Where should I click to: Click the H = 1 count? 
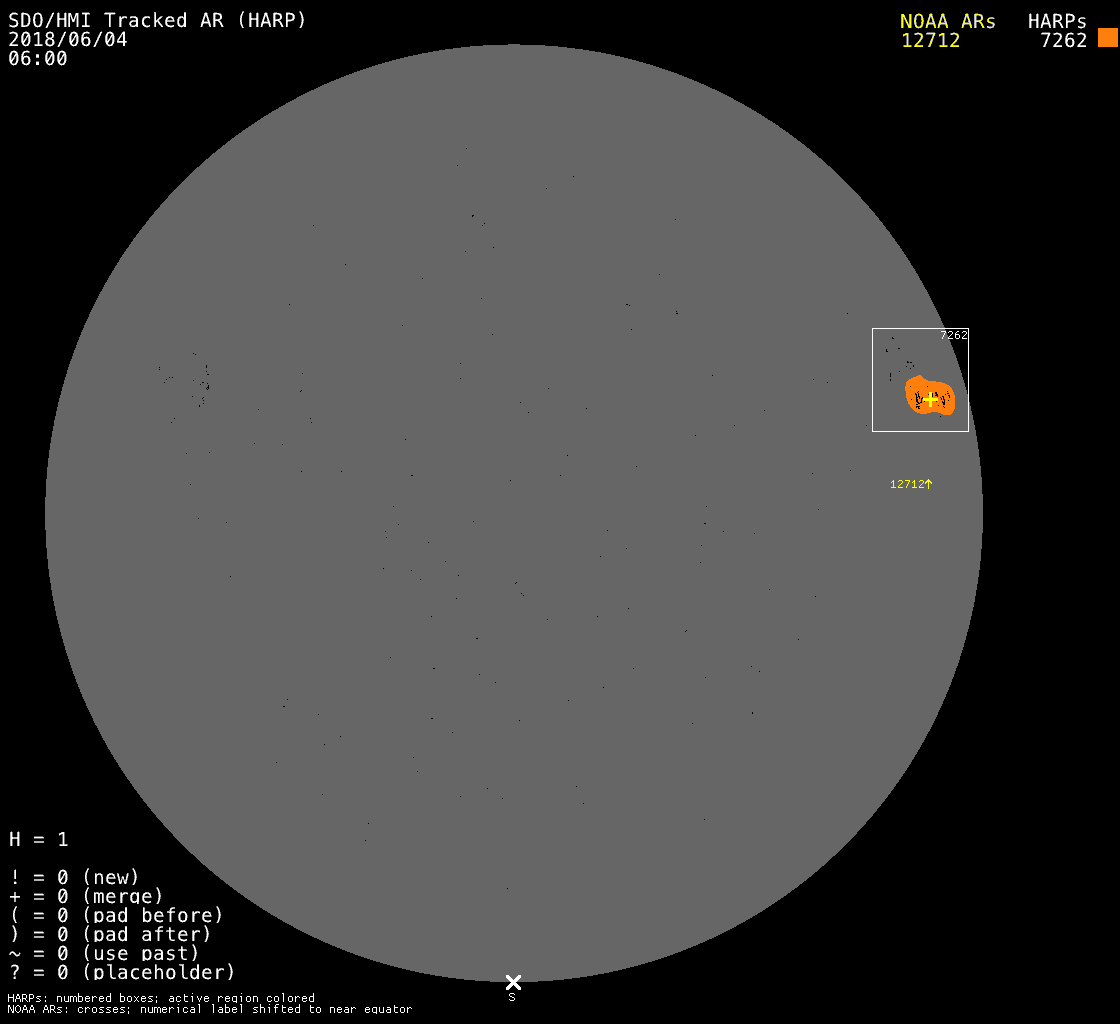(x=39, y=840)
